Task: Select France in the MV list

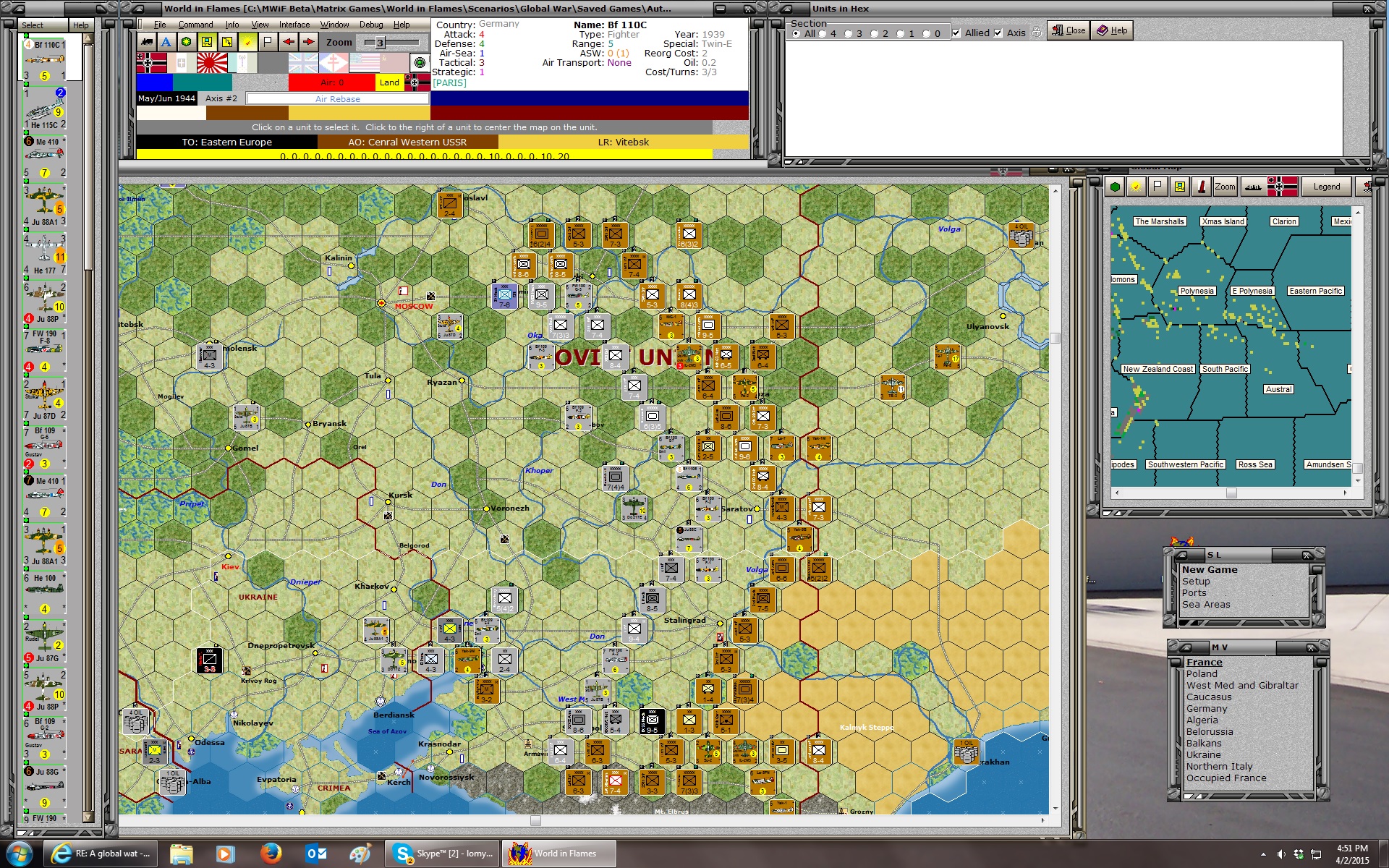Action: [x=1204, y=663]
